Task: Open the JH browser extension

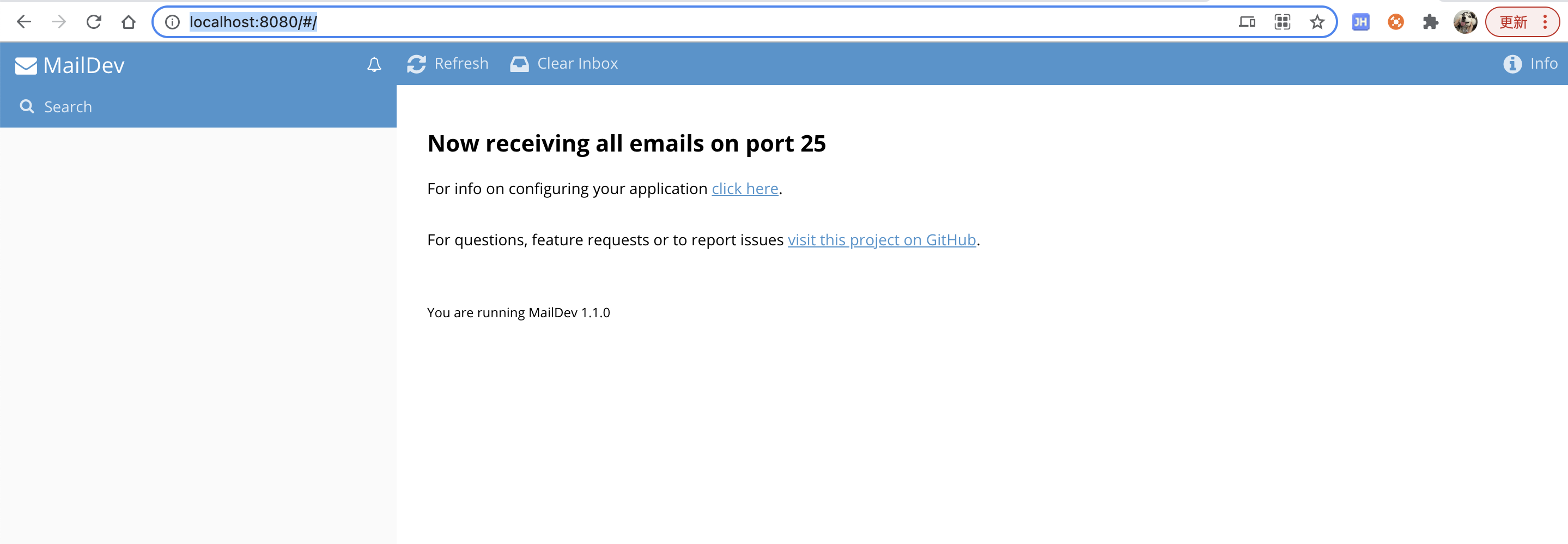Action: coord(1360,22)
